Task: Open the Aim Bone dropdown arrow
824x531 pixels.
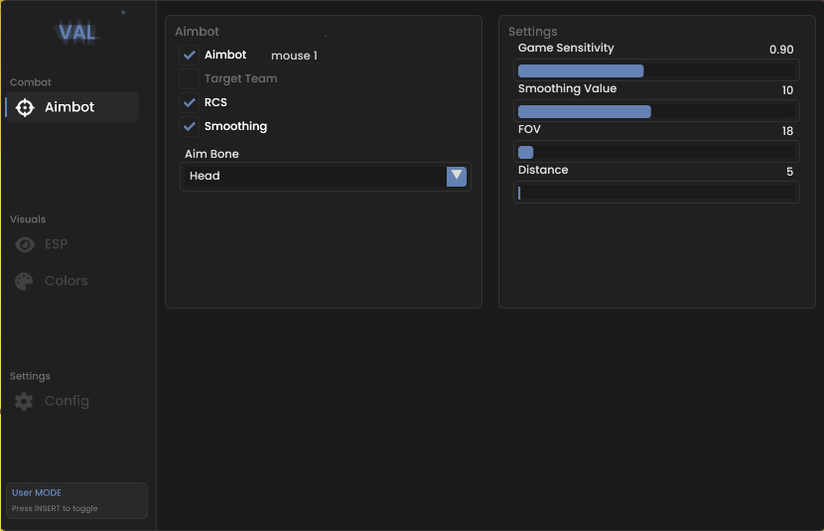Action: [456, 176]
